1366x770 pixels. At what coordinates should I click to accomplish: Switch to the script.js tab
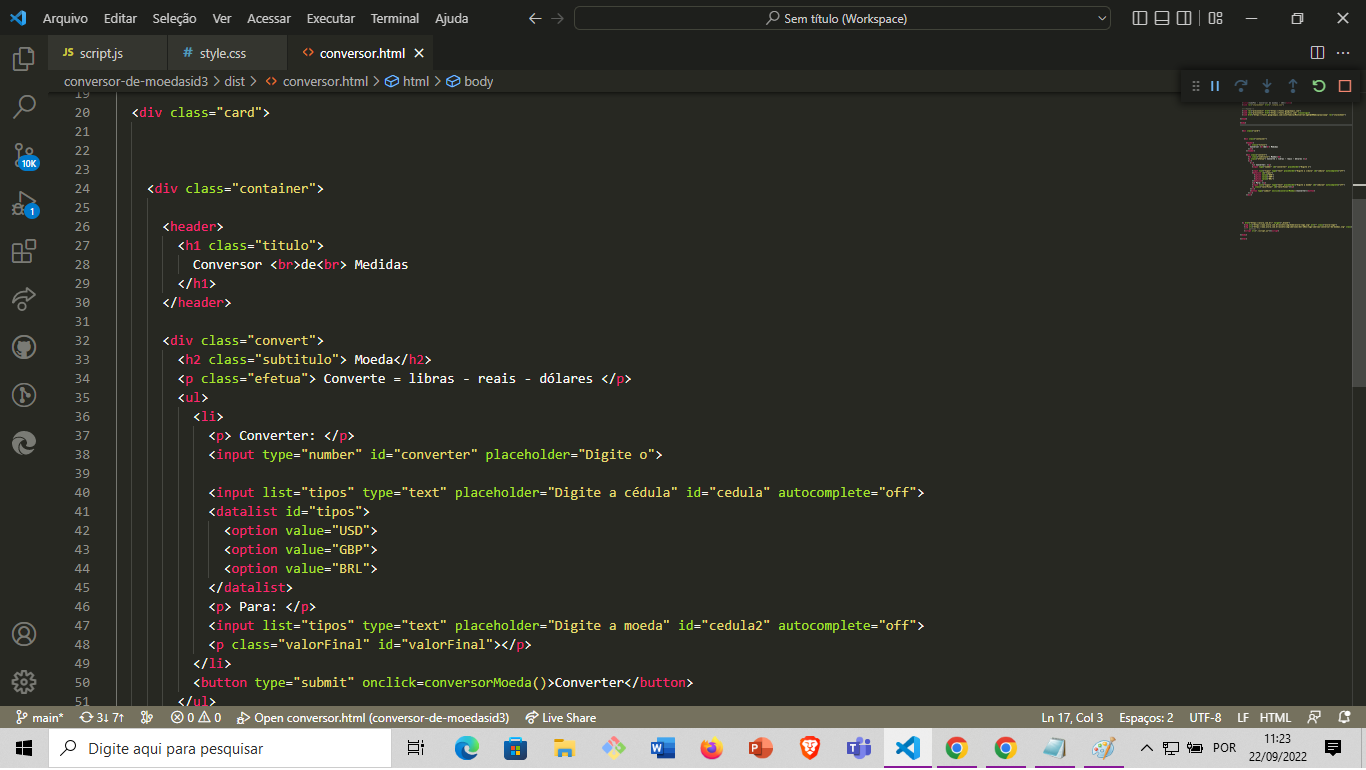[107, 53]
